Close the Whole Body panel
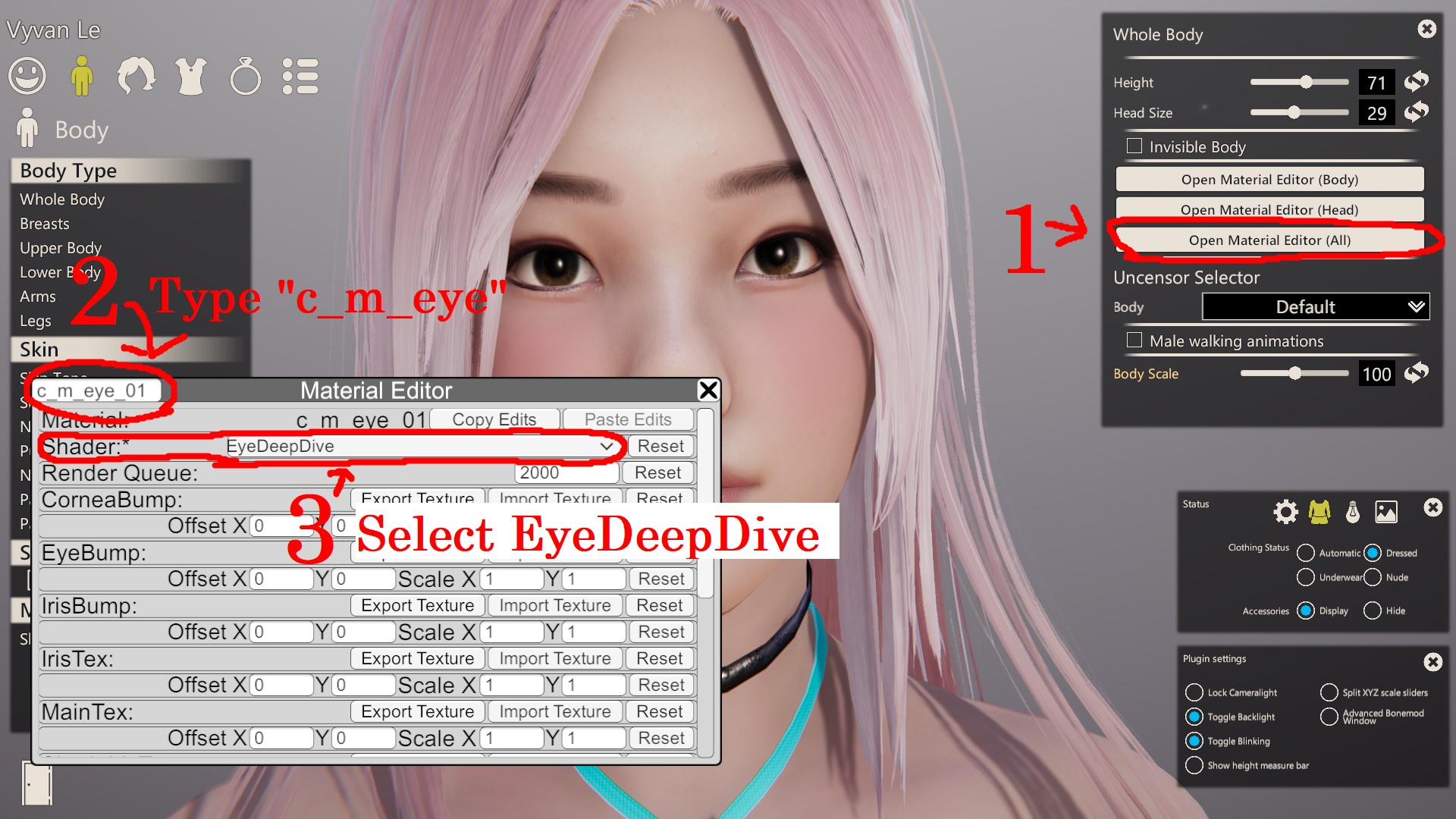 point(1426,29)
